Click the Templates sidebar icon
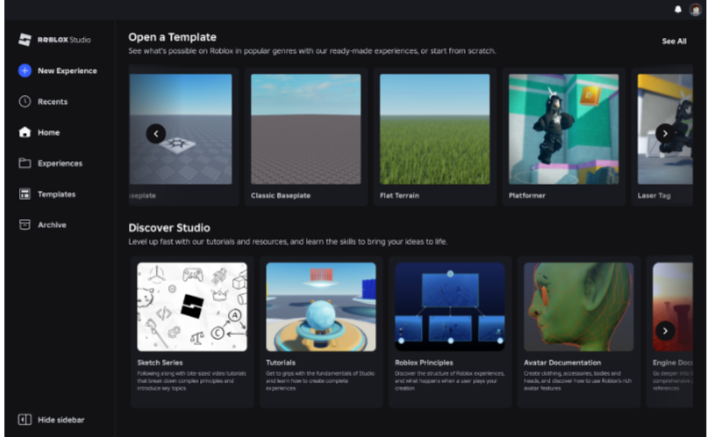The height and width of the screenshot is (437, 715). (25, 194)
